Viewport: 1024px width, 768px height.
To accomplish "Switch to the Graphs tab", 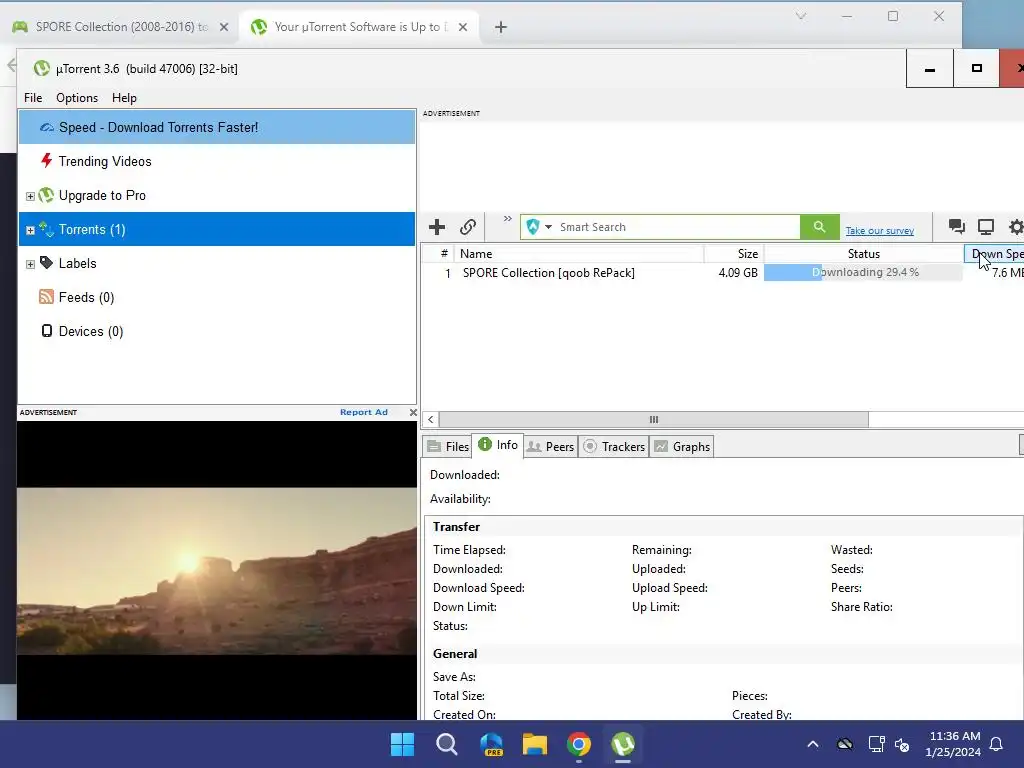I will 682,447.
